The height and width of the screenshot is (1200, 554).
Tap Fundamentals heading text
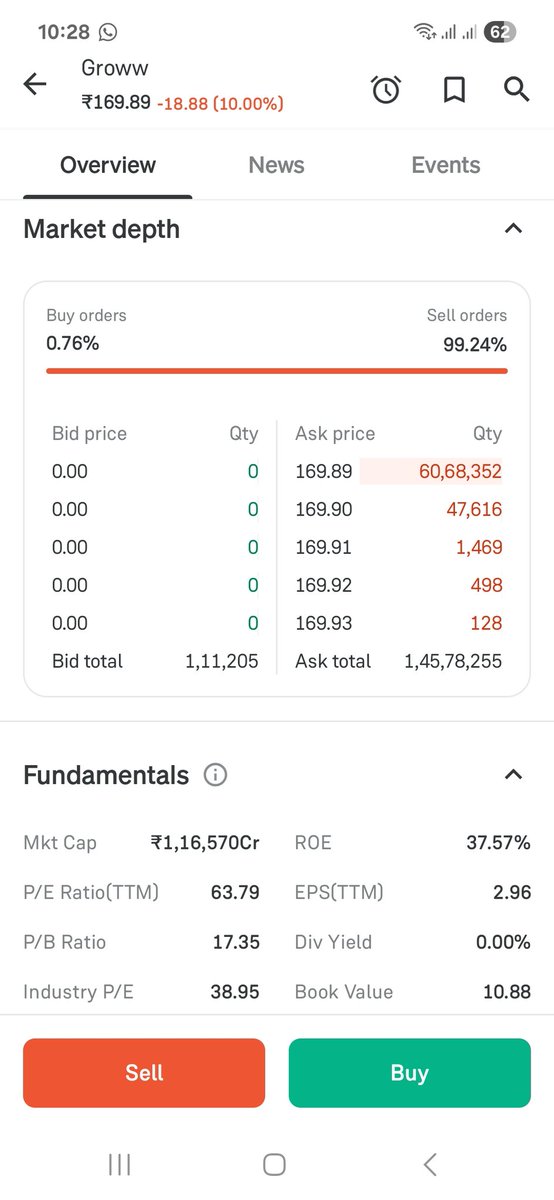point(106,775)
